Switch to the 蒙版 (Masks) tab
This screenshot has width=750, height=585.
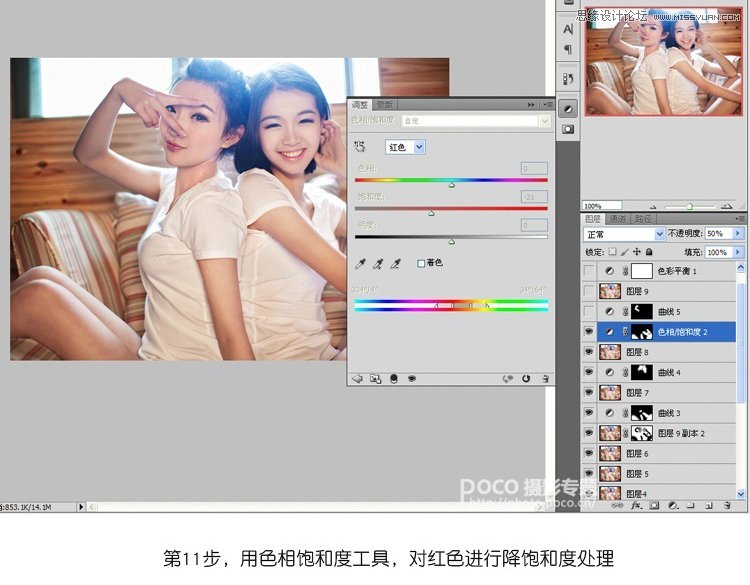tap(384, 104)
